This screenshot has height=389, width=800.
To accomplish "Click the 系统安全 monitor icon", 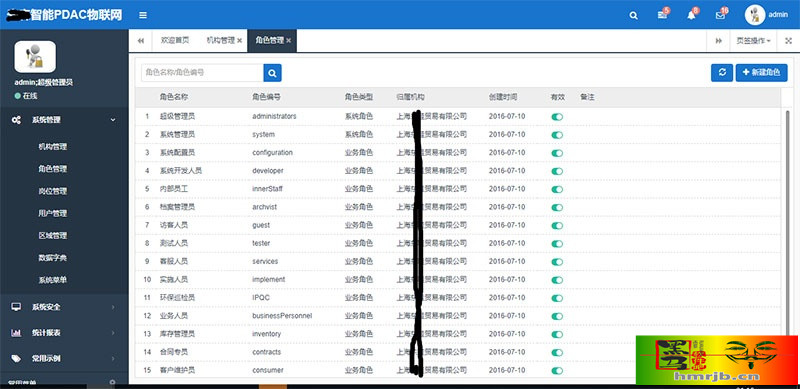I will [16, 307].
